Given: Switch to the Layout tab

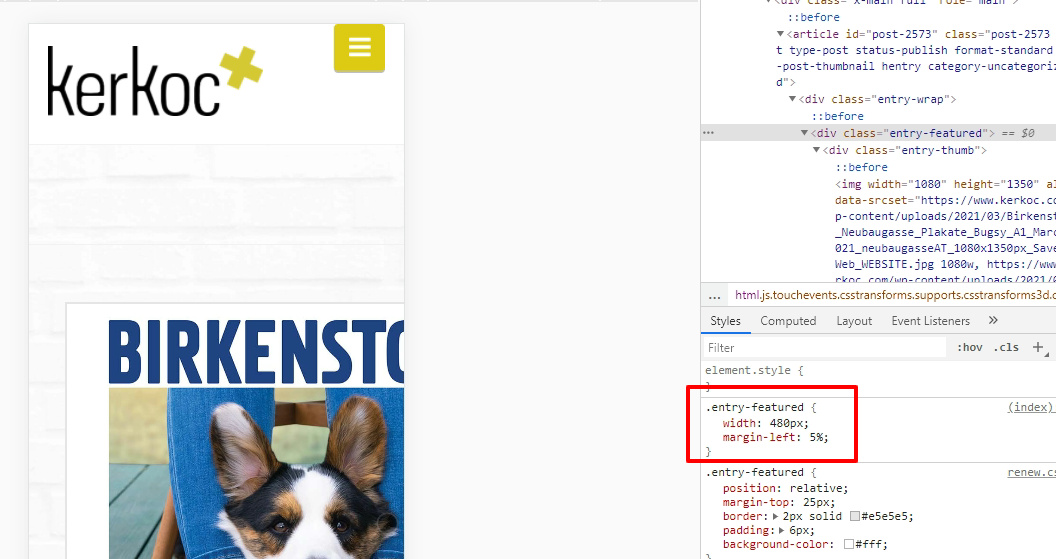Looking at the screenshot, I should [x=854, y=321].
